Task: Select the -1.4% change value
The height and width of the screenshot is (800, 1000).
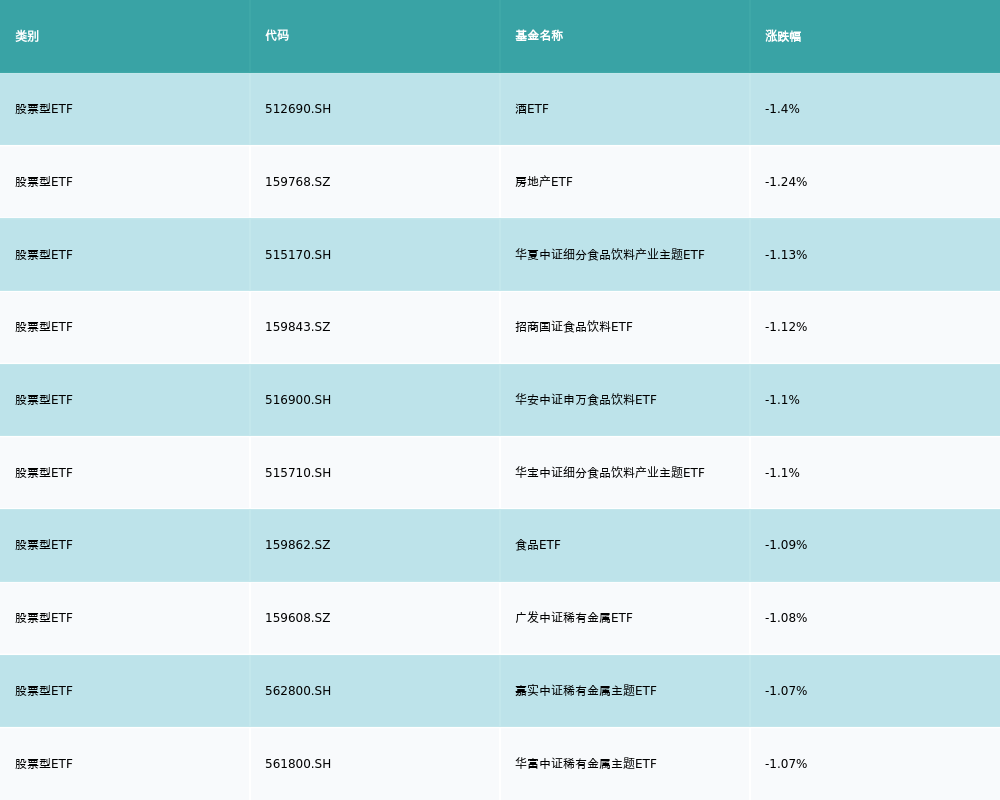Action: pos(782,109)
